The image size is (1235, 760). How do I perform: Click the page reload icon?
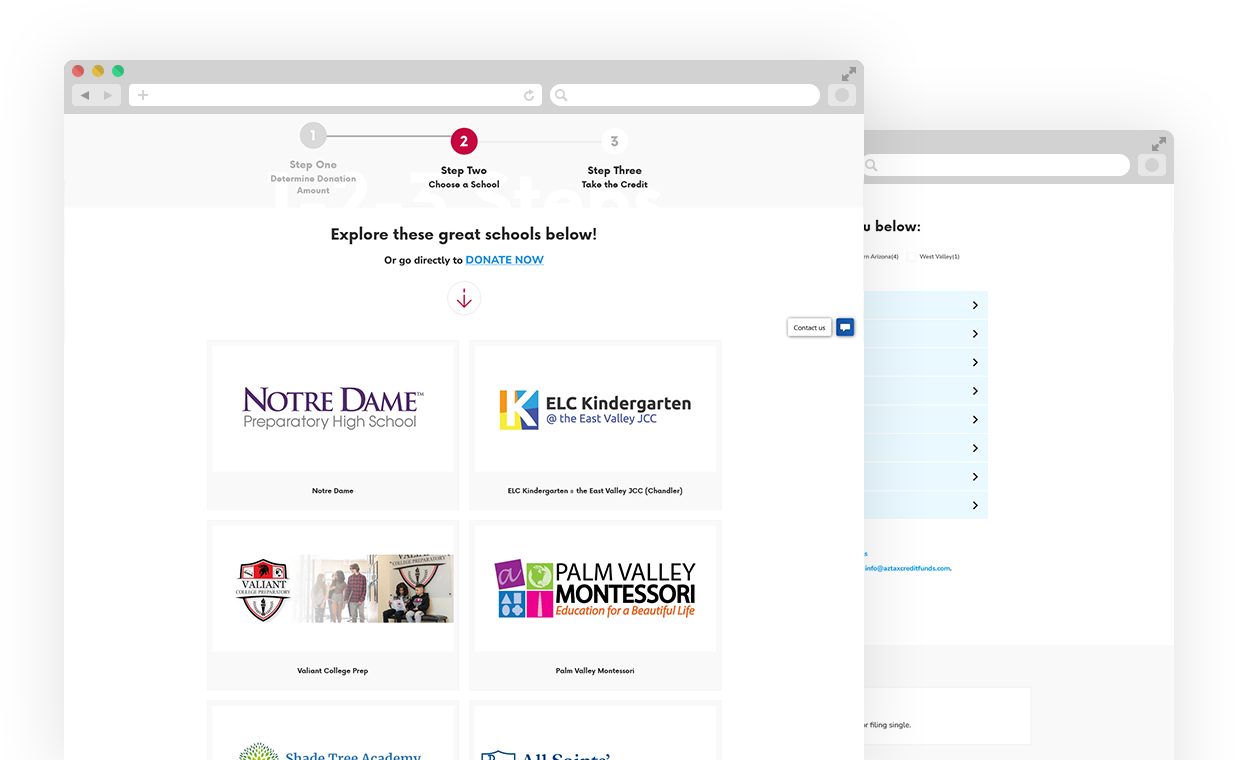(529, 95)
